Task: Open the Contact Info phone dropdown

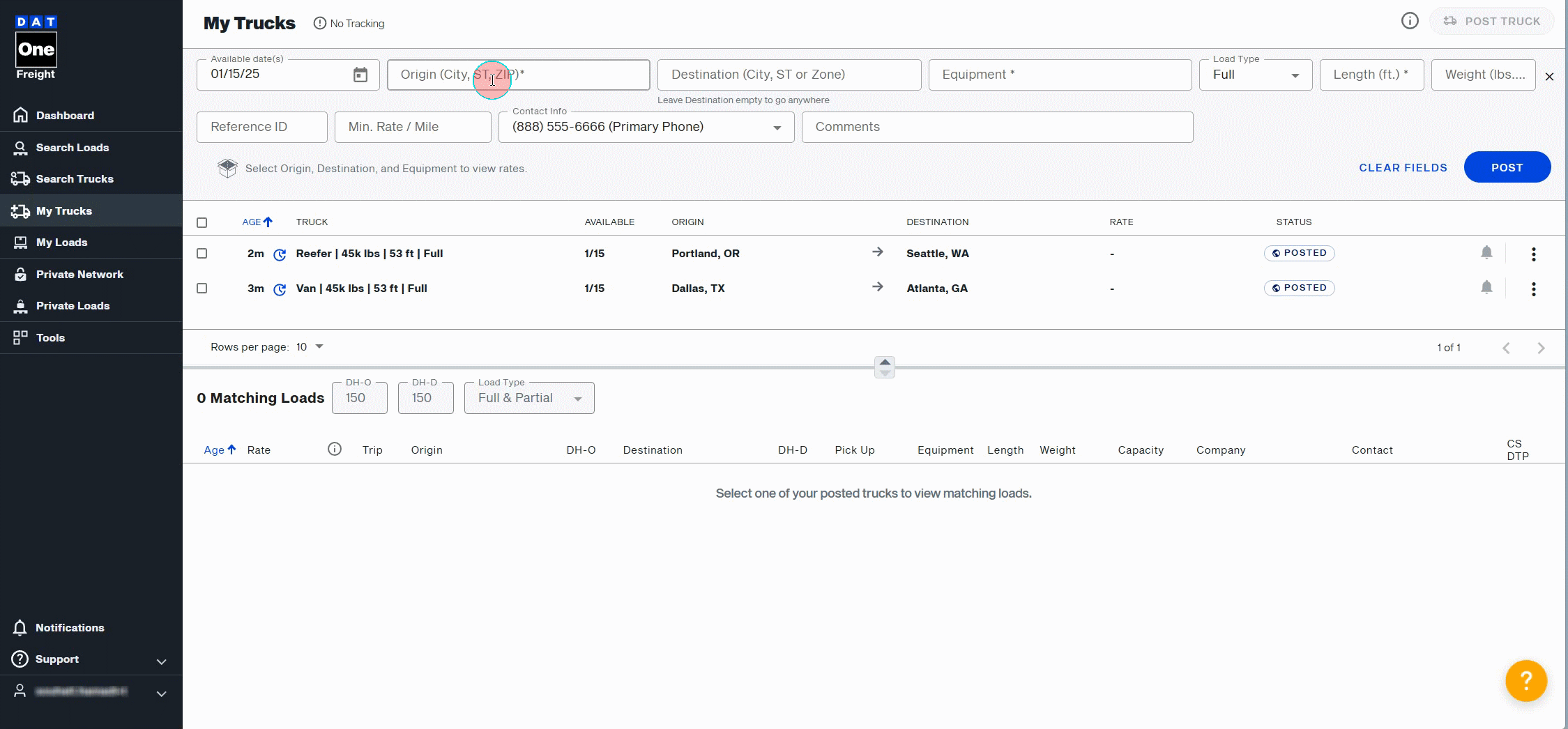Action: point(646,127)
